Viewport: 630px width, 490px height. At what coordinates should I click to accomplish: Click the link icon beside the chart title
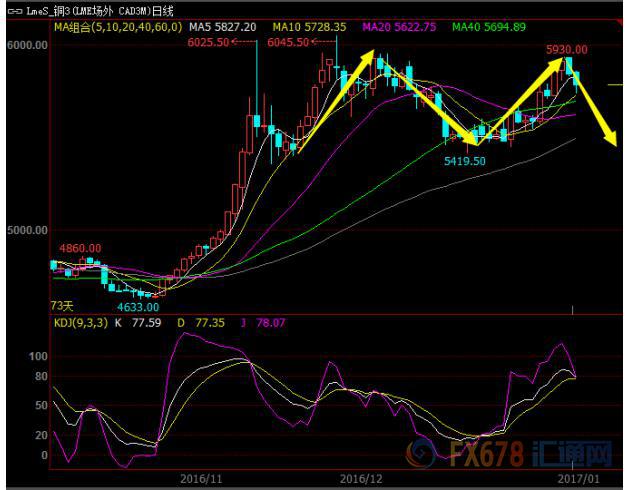pyautogui.click(x=15, y=12)
